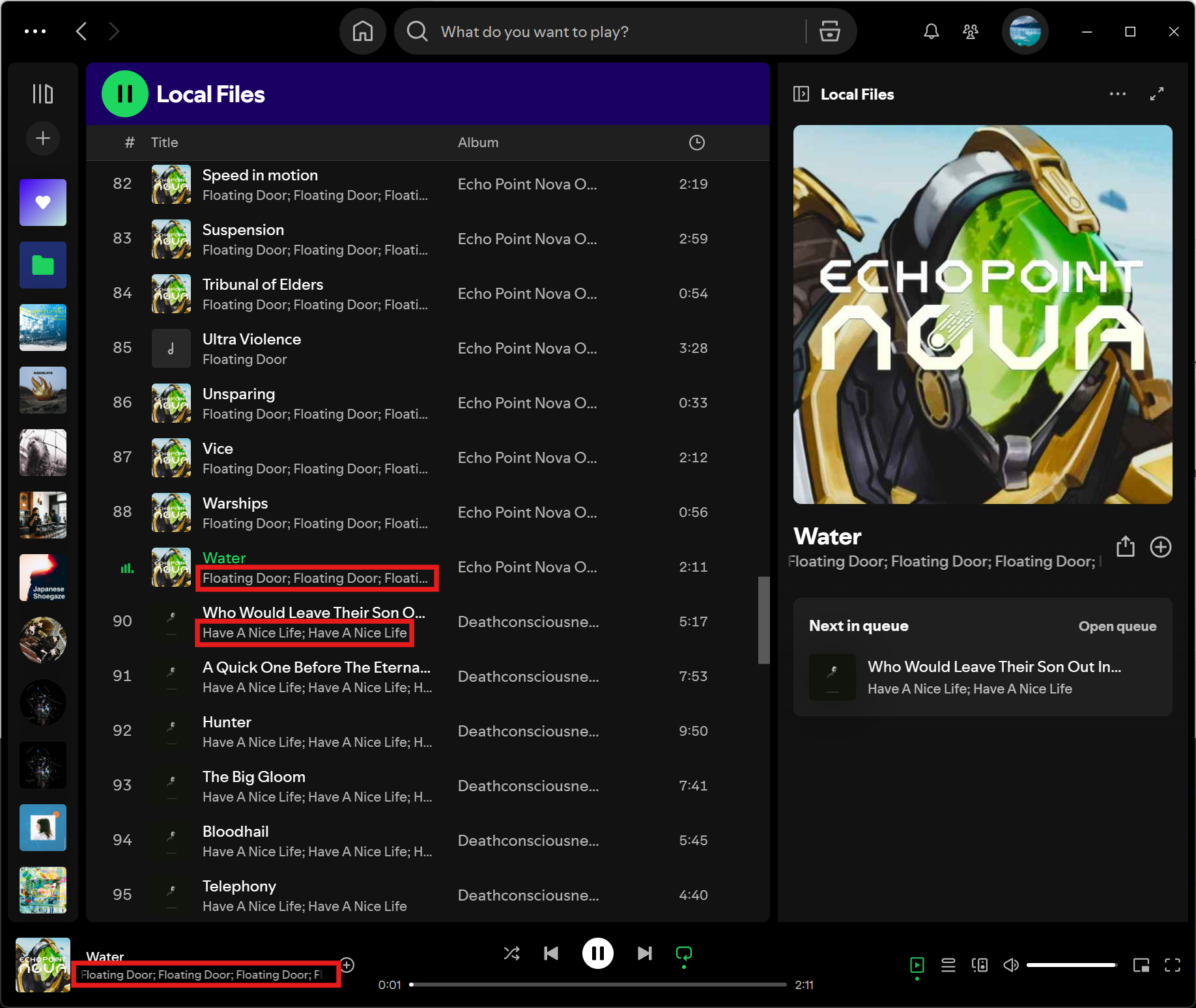Toggle the repeat mode button

click(684, 953)
